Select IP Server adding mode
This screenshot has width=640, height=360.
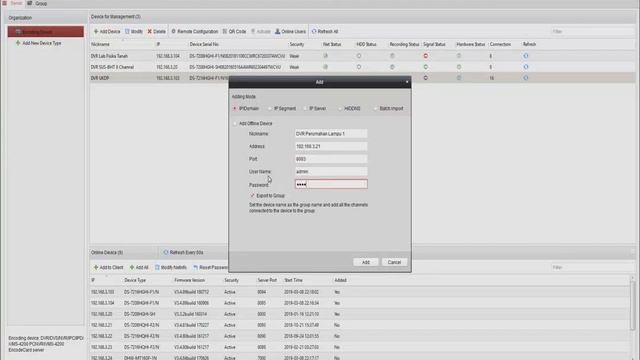coord(305,109)
